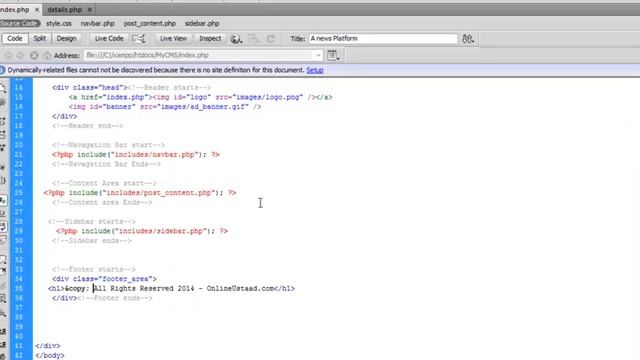Click the images/logo.png anchor line
This screenshot has height=360, width=640.
[200, 97]
